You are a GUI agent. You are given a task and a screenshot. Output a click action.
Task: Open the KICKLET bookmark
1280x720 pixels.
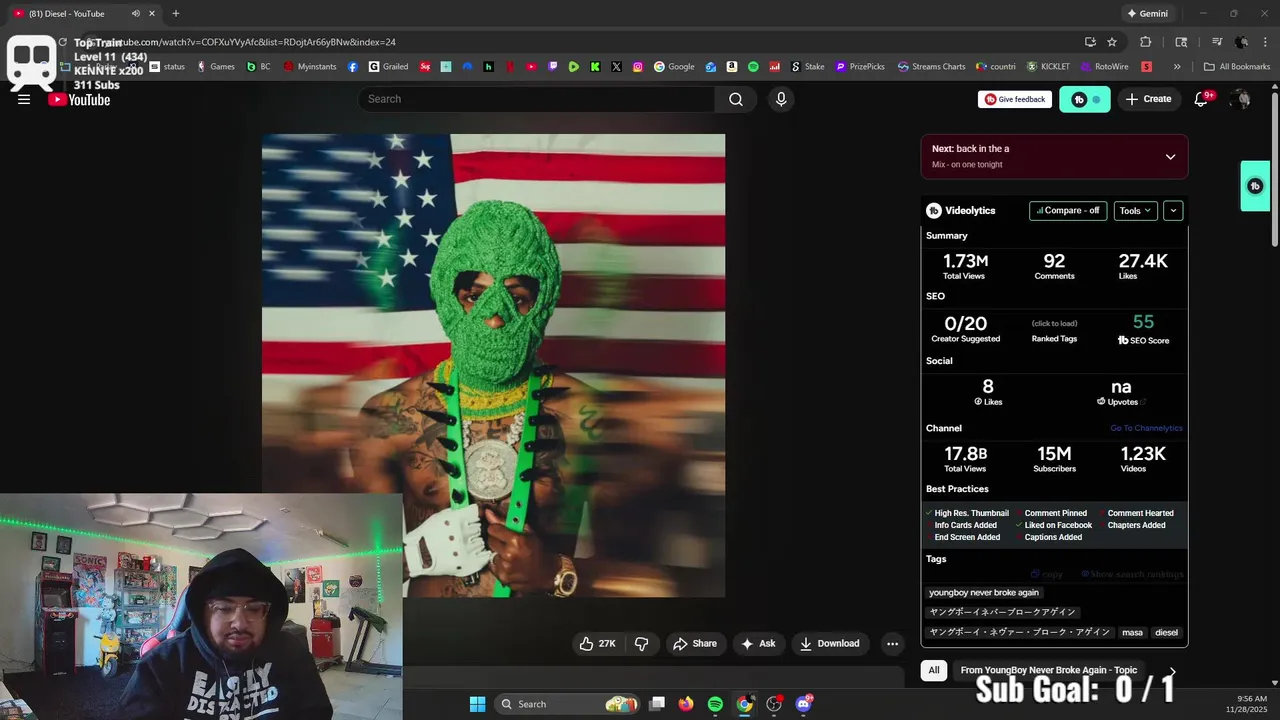[x=1047, y=67]
